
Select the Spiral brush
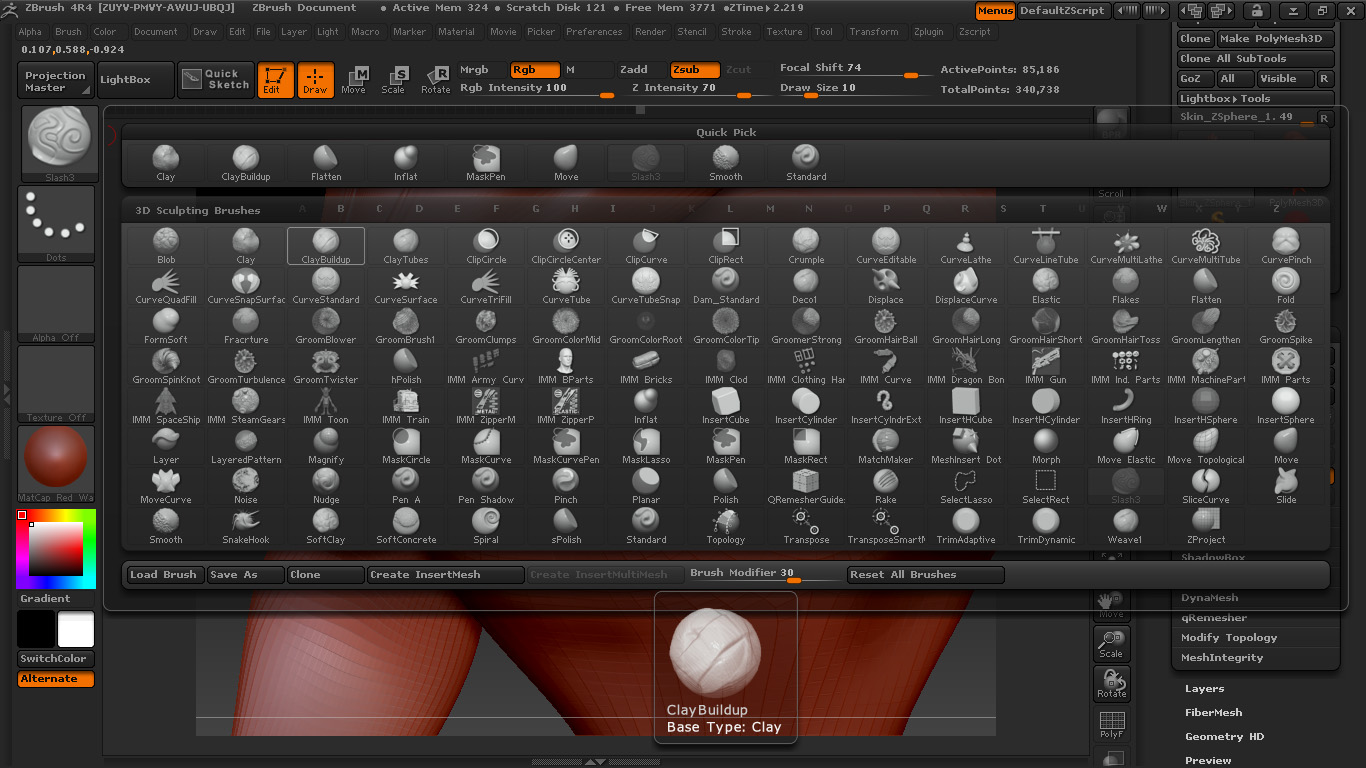coord(486,526)
